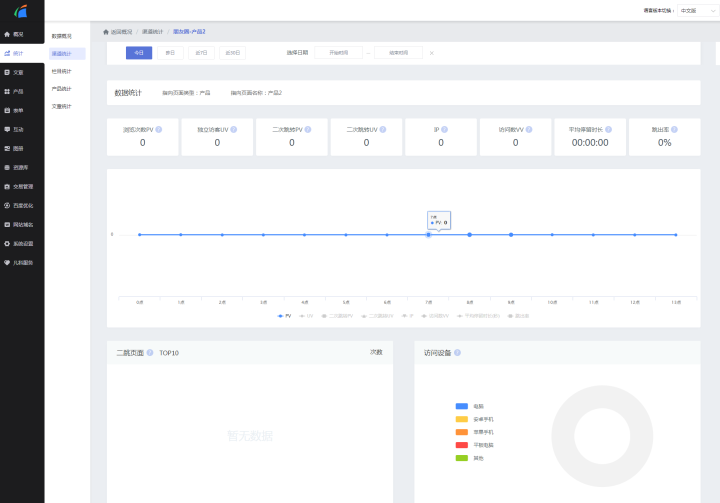
Task: Click the yellow 安卓手机 legend swatch
Action: point(461,419)
